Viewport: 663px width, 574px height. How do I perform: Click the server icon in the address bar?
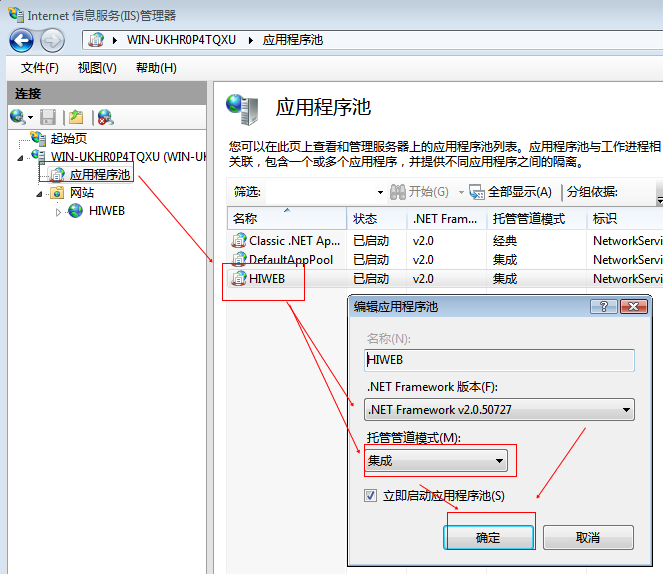point(96,40)
